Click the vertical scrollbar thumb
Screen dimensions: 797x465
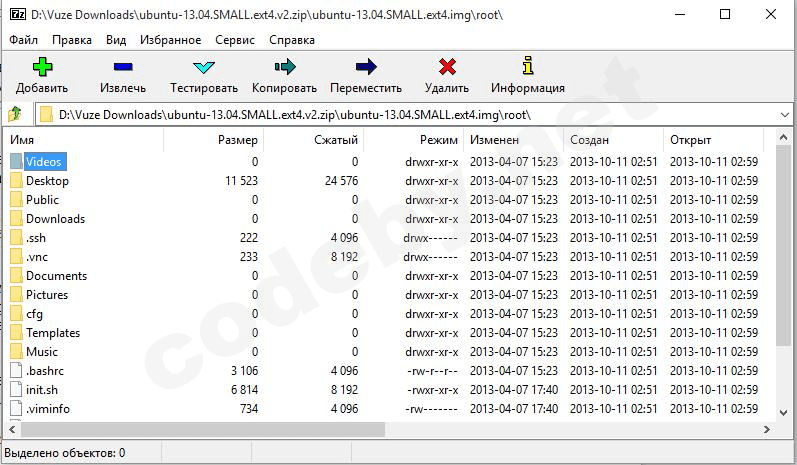783,245
